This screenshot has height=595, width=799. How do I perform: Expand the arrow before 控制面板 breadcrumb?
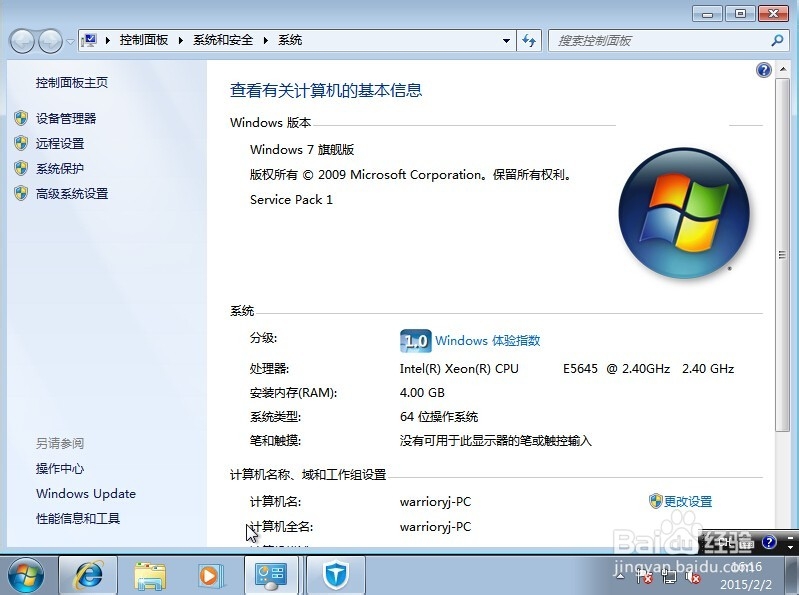(x=108, y=40)
